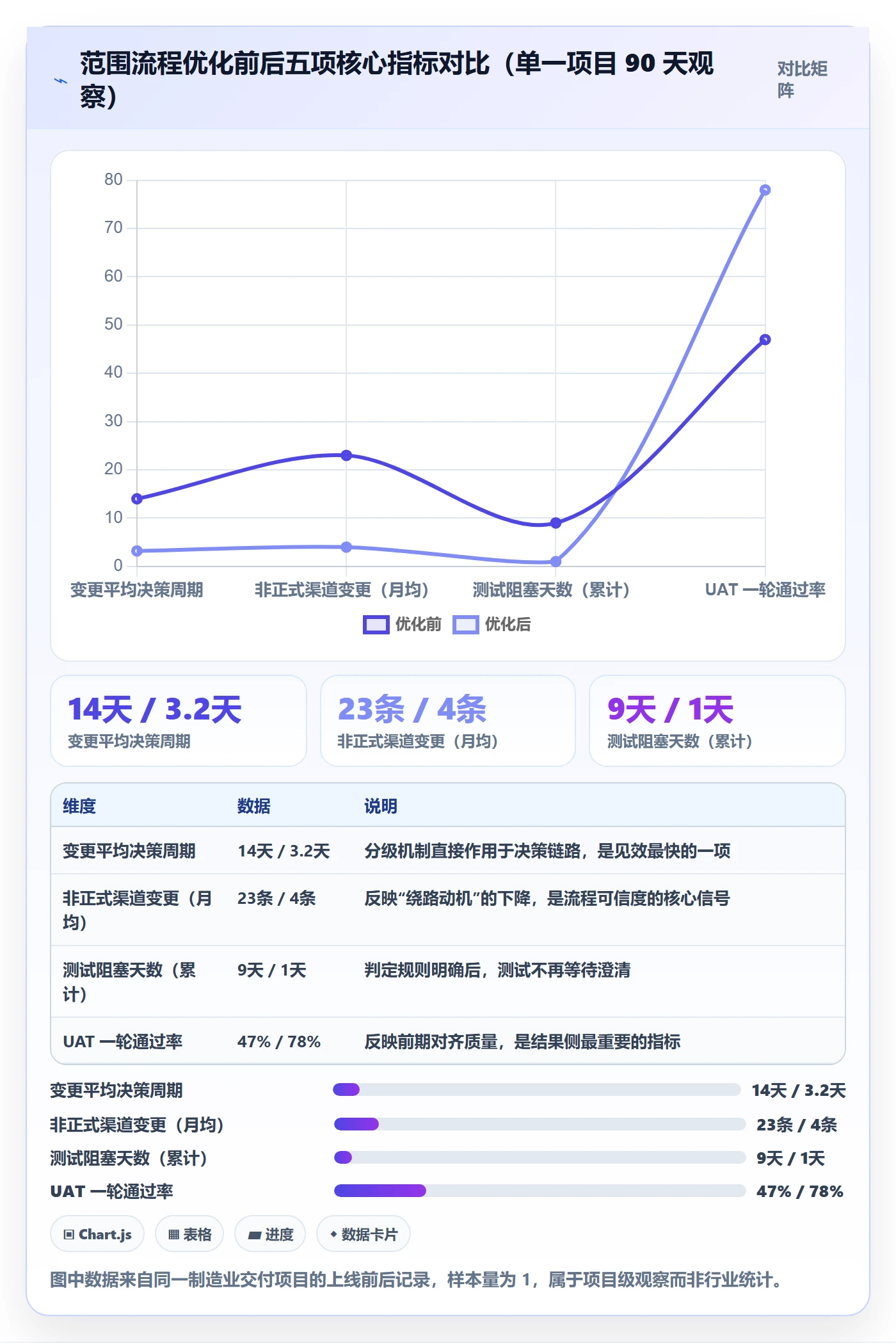The height and width of the screenshot is (1343, 896).
Task: Click the 测试阻塞天数（累计）progress bar
Action: [x=540, y=1157]
